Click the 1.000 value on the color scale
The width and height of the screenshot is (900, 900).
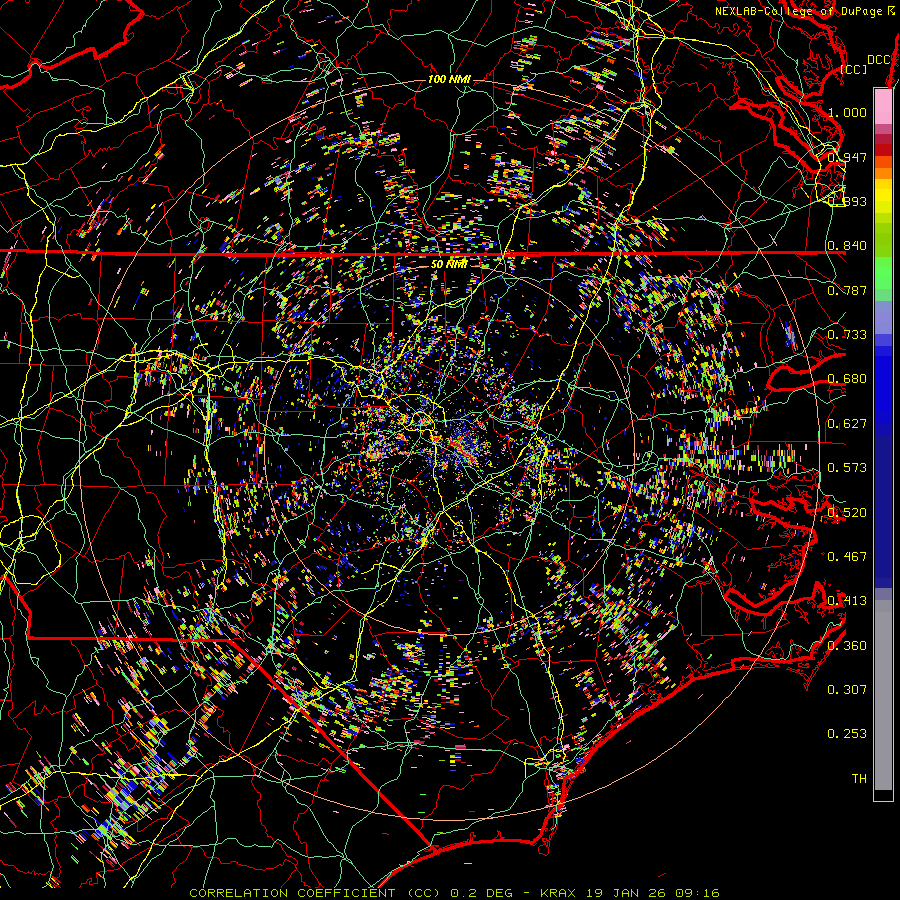tap(847, 112)
